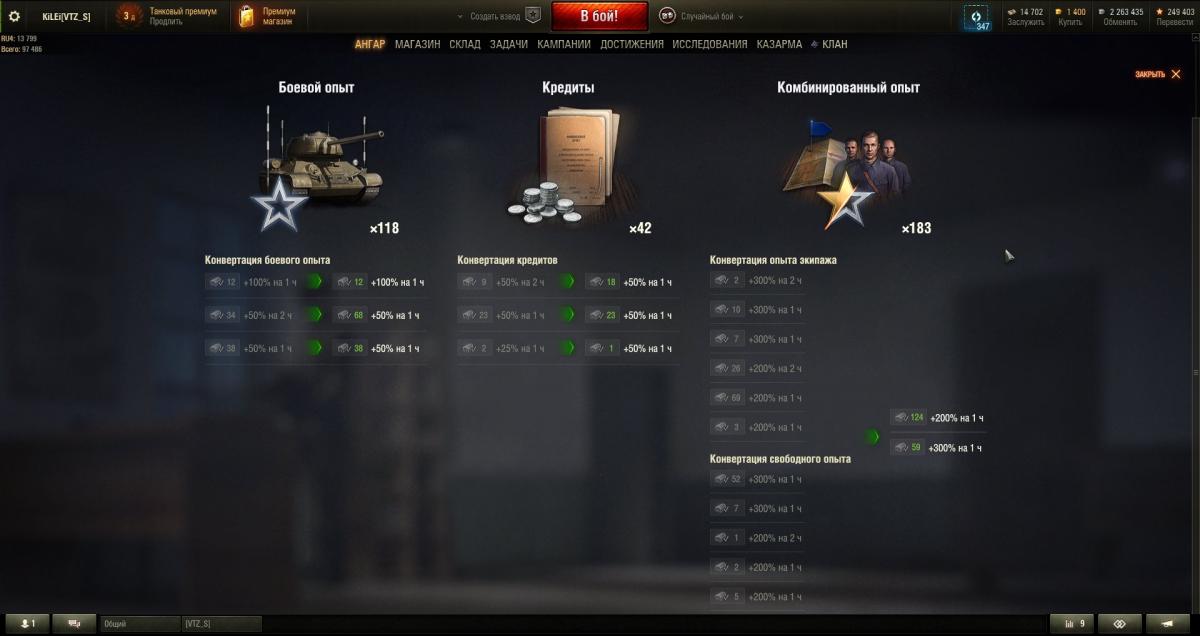Click the Купить gold link
The image size is (1200, 636).
[x=1069, y=22]
